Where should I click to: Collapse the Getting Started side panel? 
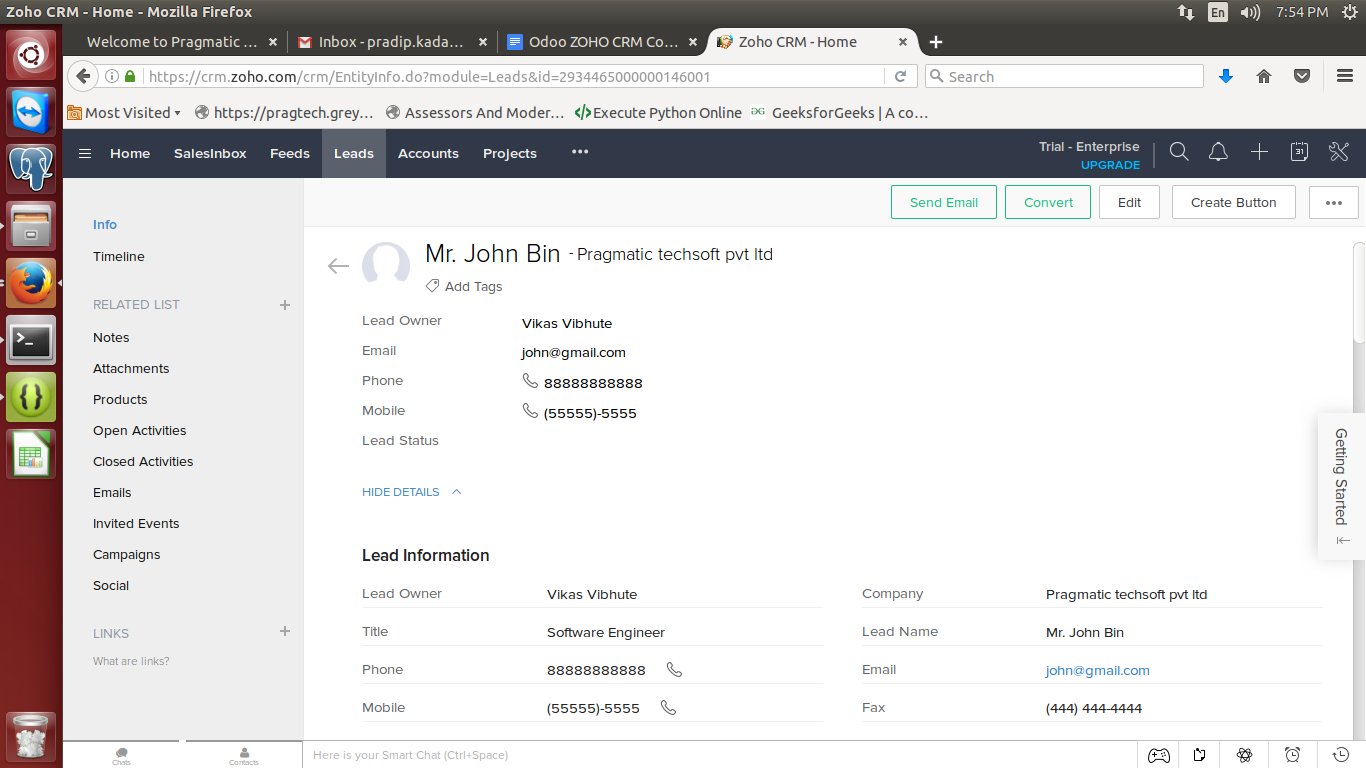click(1342, 540)
